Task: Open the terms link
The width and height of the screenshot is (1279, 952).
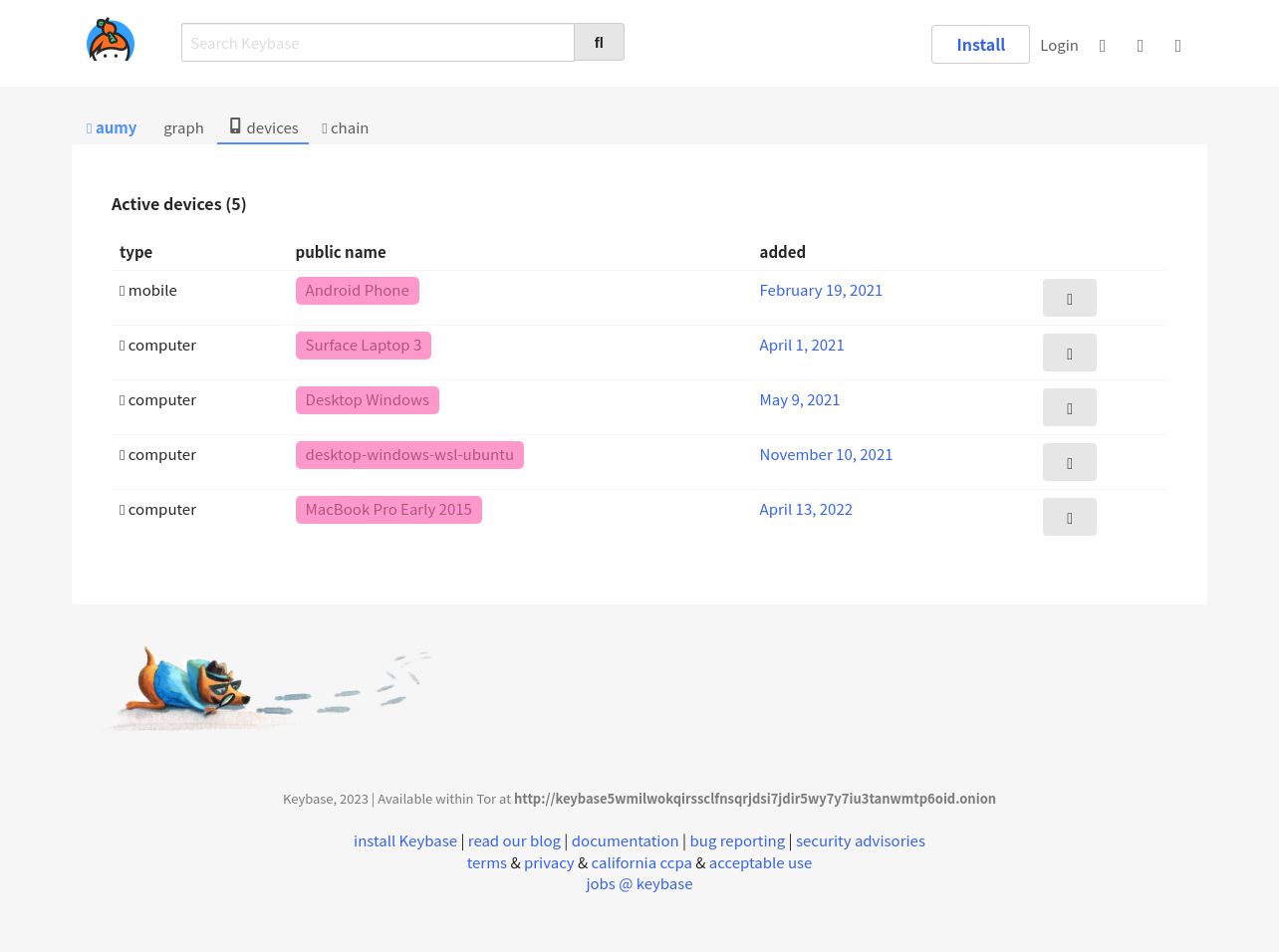Action: point(487,862)
